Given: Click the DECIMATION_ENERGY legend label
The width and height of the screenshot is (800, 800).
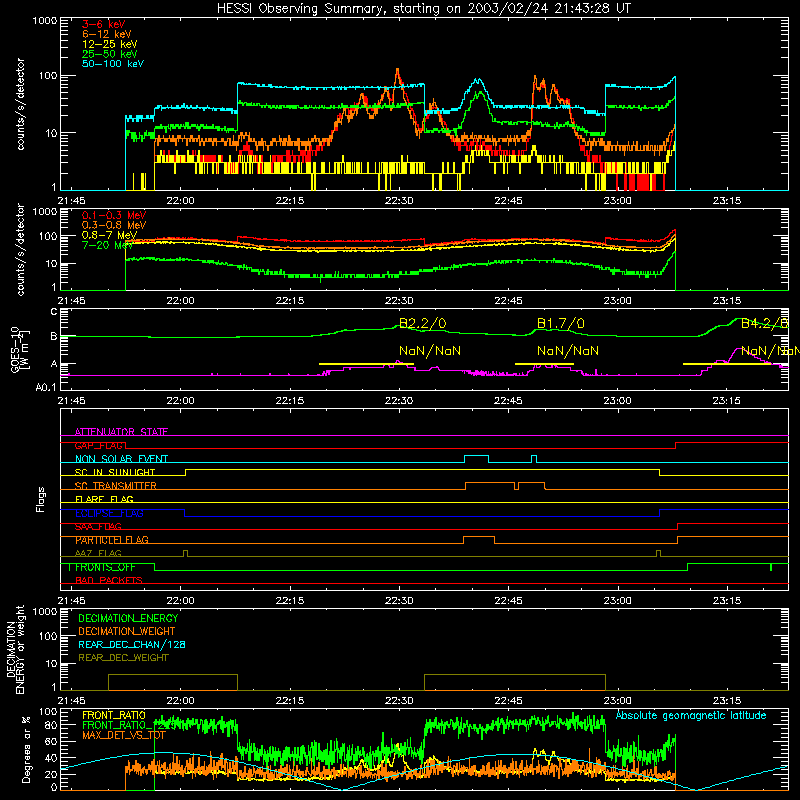Looking at the screenshot, I should (x=128, y=618).
